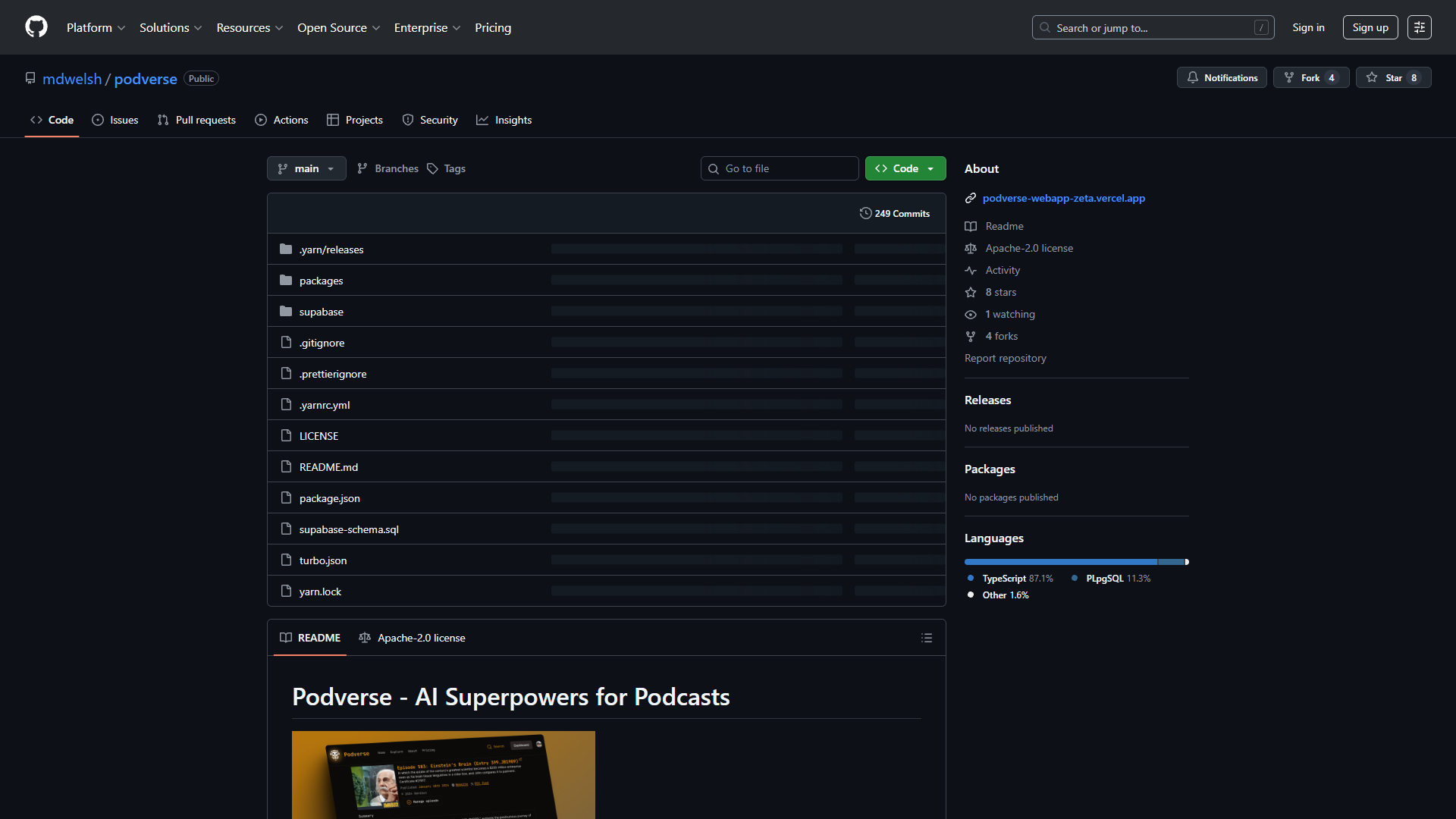Open the 249 Commits history
Screen dimensions: 1456x819
click(x=894, y=213)
